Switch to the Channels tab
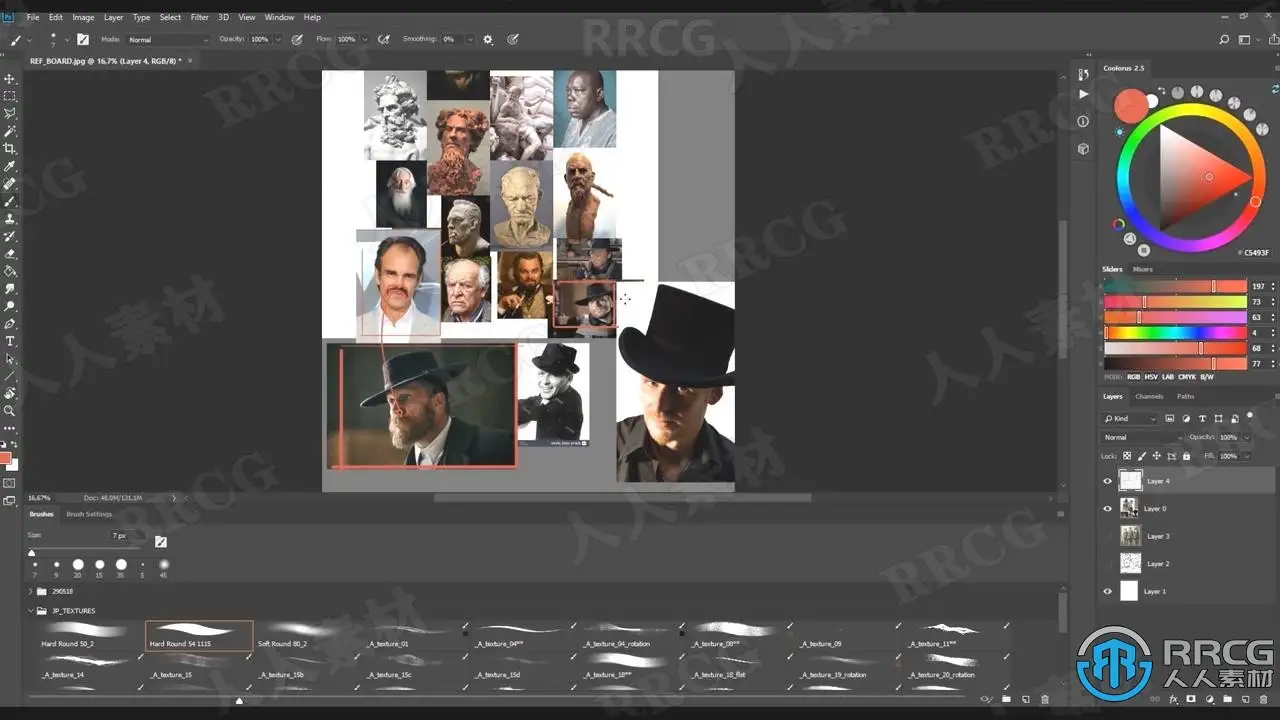 click(x=1149, y=396)
